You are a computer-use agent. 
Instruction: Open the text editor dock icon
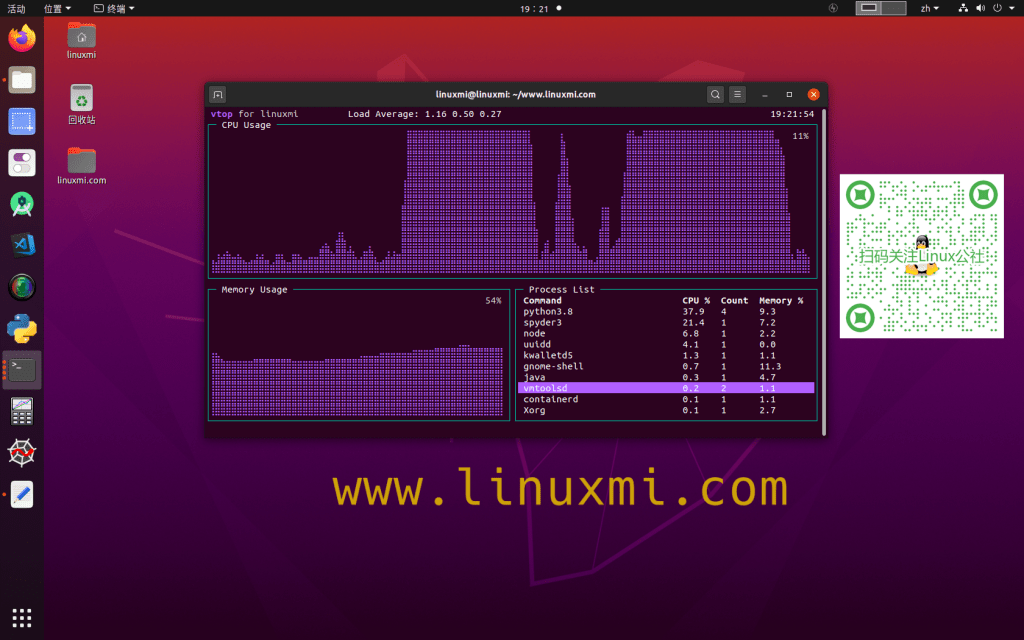(22, 494)
